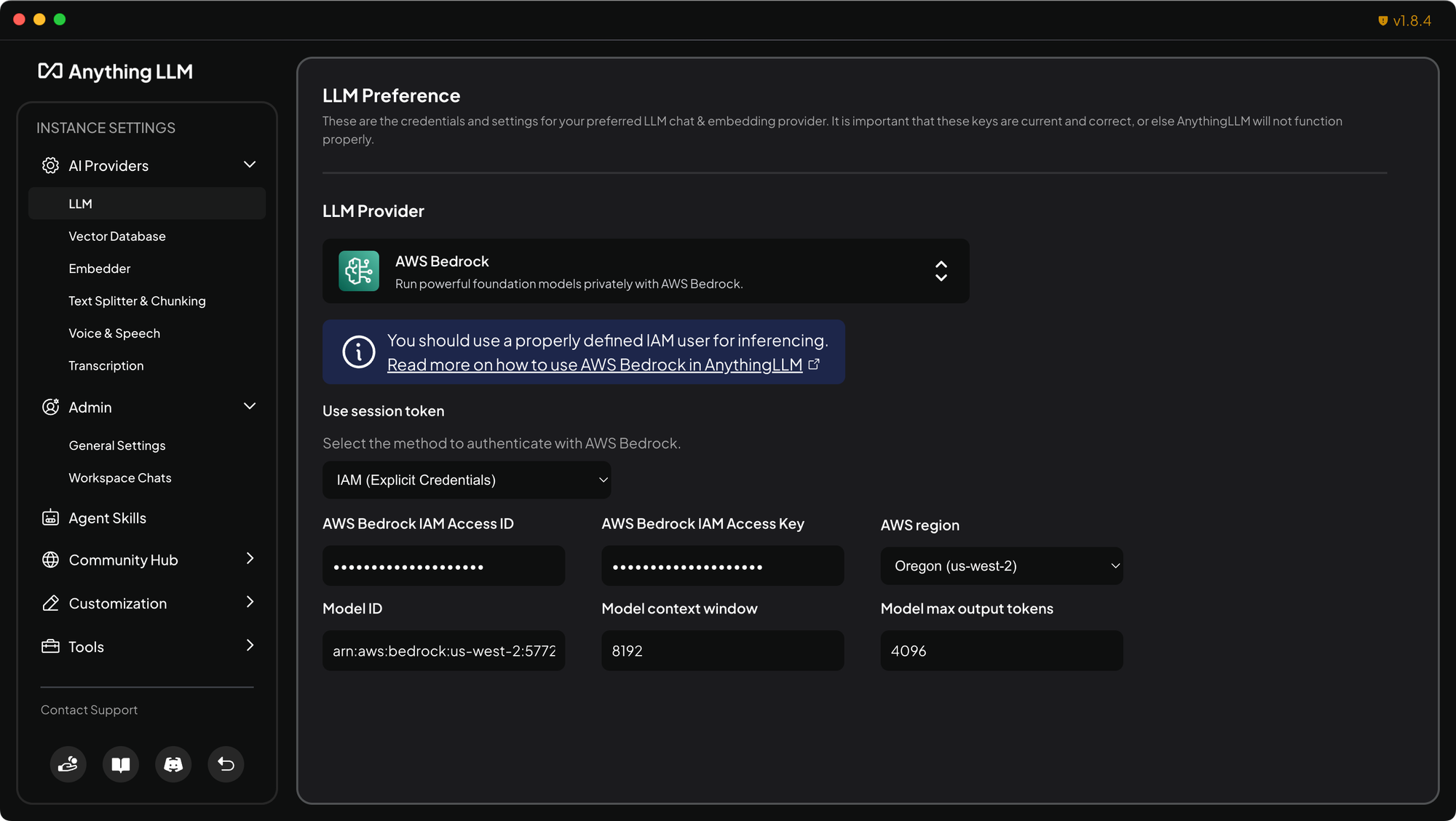Open Voice & Speech settings
Viewport: 1456px width, 821px height.
(114, 333)
